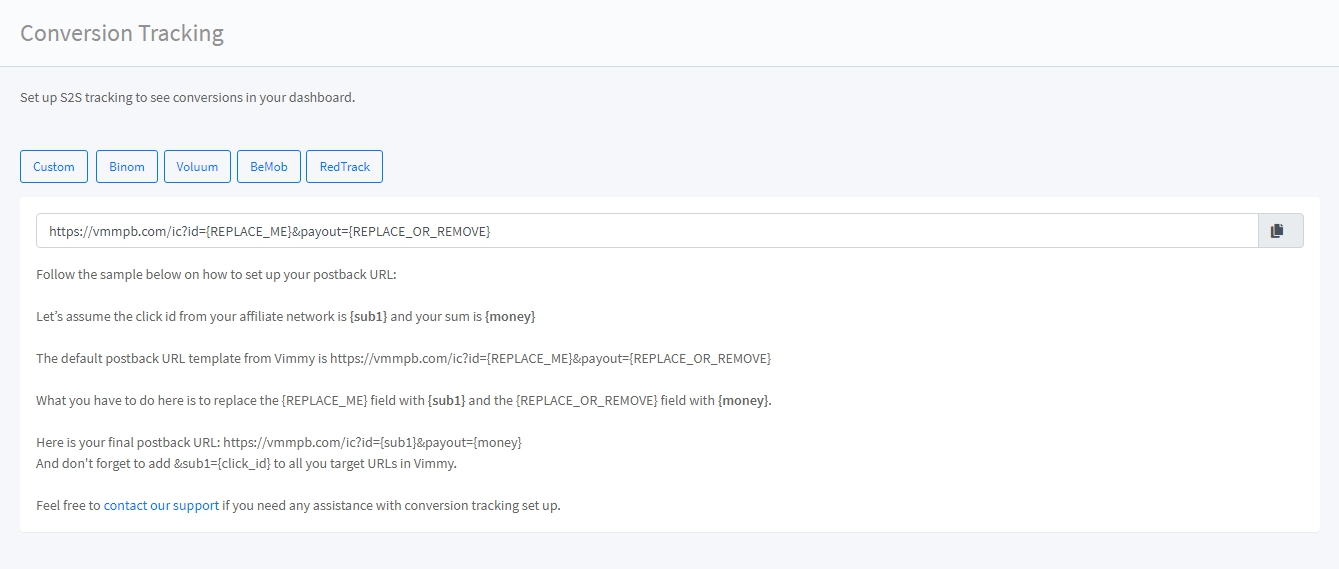Open the RedTrack tracker tab
The width and height of the screenshot is (1339, 569).
pos(345,167)
